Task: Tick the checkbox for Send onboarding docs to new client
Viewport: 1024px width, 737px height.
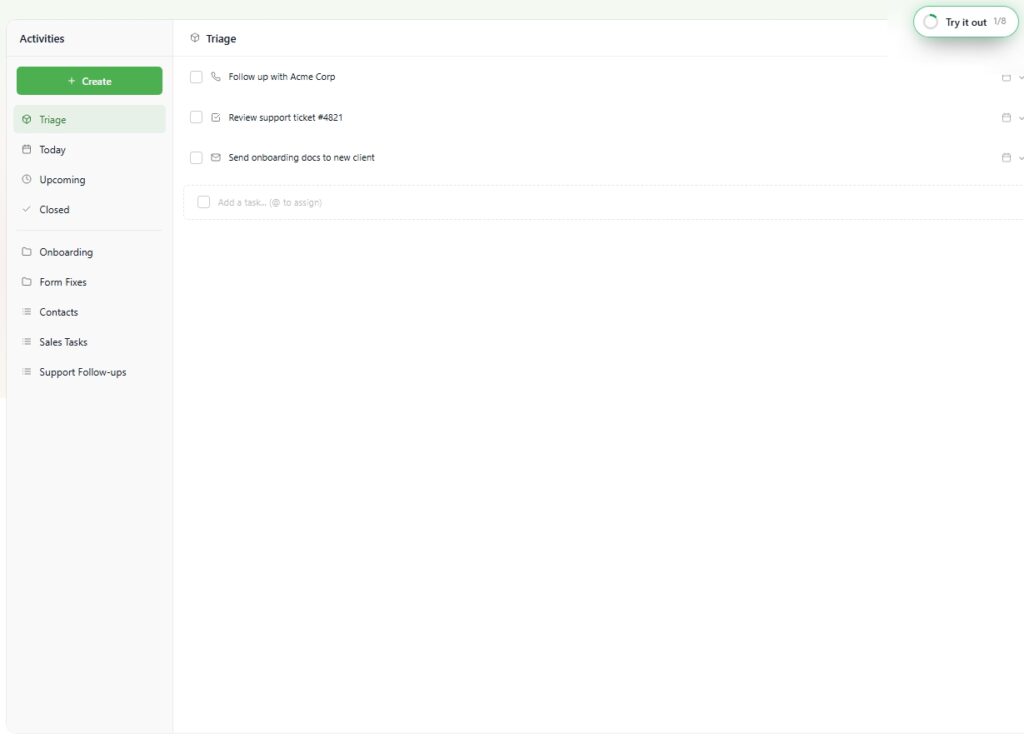Action: 196,157
